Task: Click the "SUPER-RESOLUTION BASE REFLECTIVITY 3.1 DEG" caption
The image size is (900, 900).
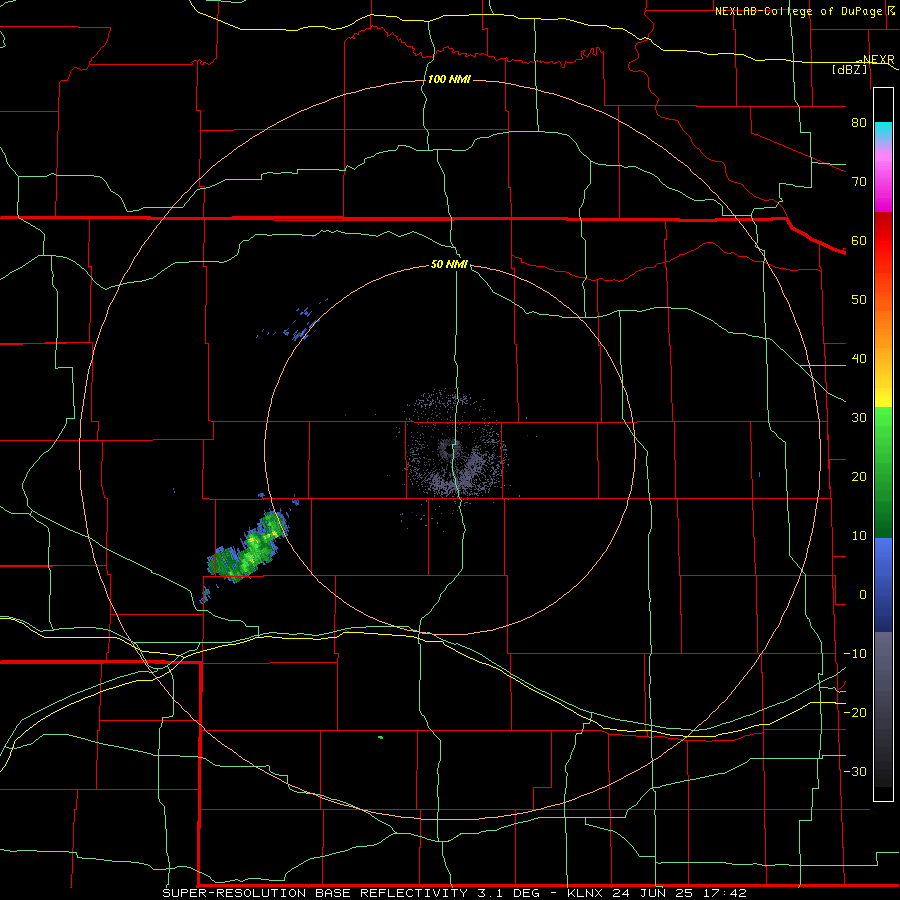Action: point(343,893)
